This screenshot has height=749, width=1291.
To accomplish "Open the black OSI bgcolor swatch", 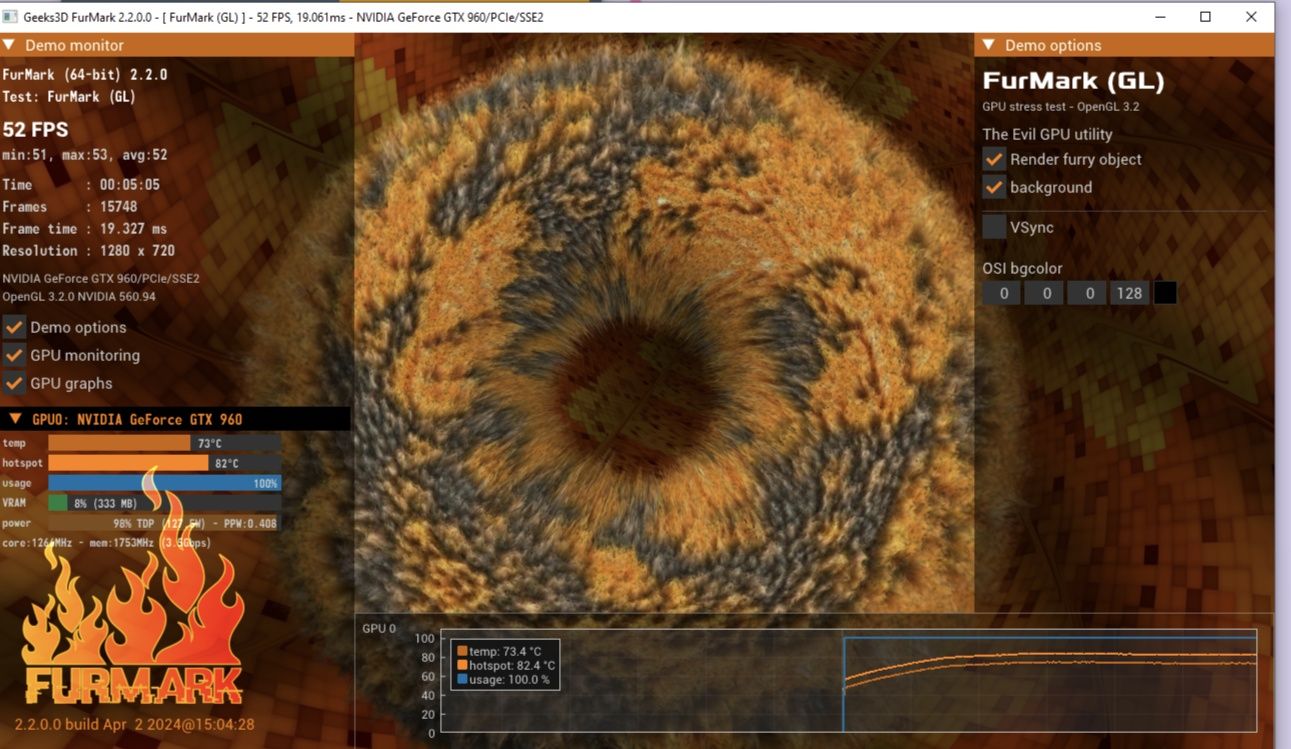I will (x=1165, y=293).
